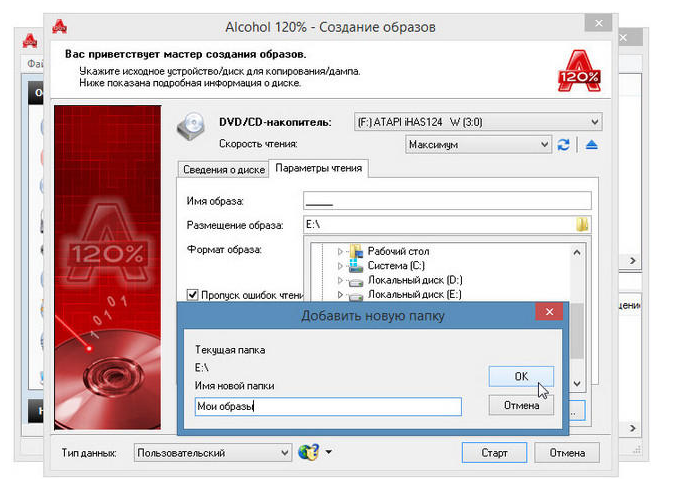Click OK in the new folder dialog
The height and width of the screenshot is (494, 674).
click(x=521, y=376)
